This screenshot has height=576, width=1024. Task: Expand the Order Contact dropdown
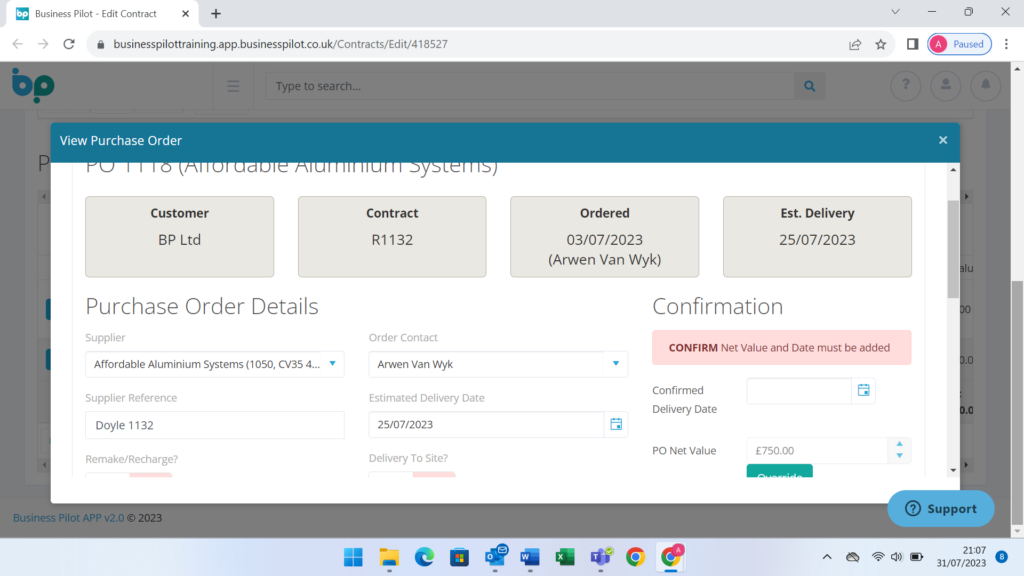coord(615,364)
